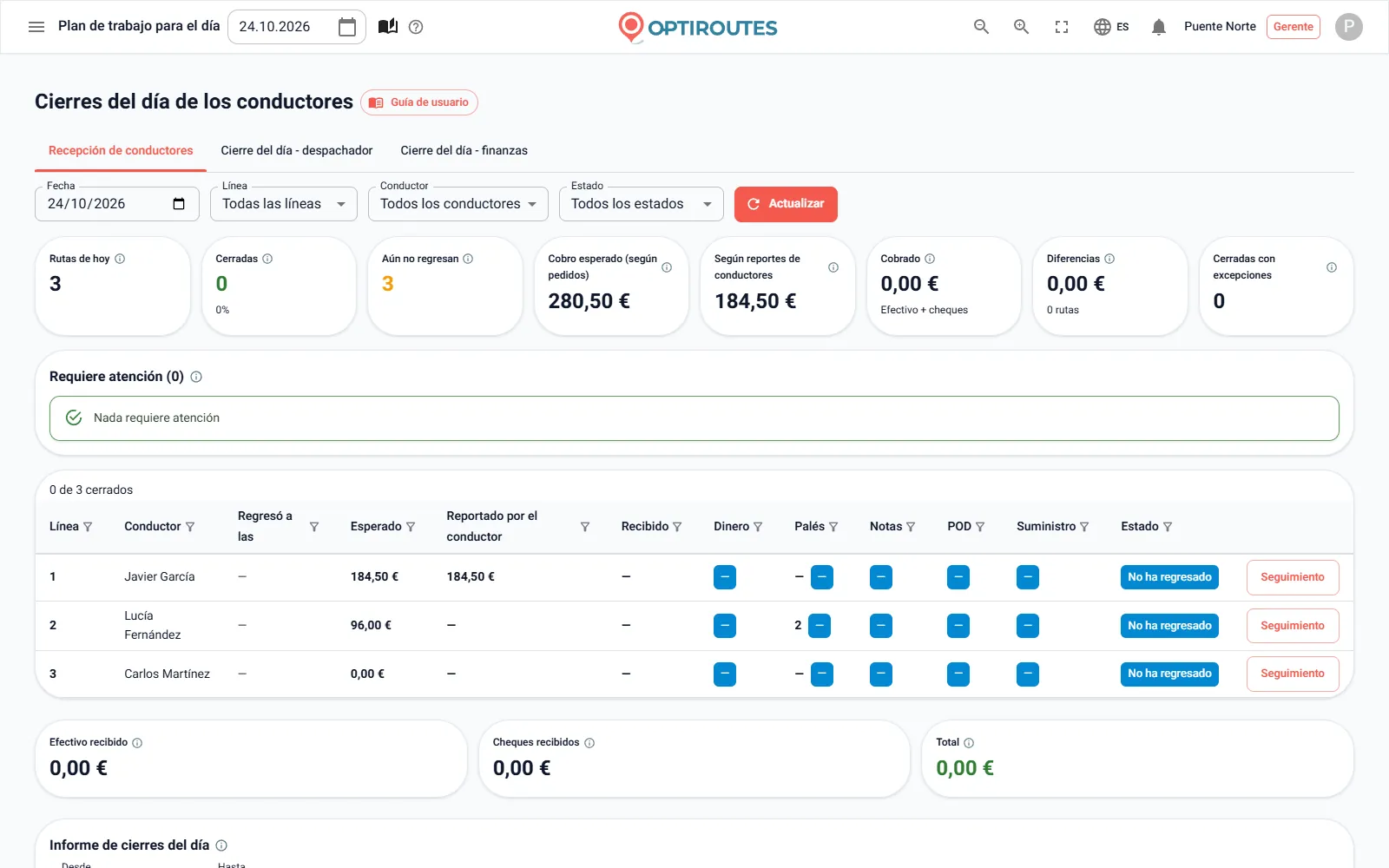Click Seguimiento for Carlos Martínez

point(1293,674)
